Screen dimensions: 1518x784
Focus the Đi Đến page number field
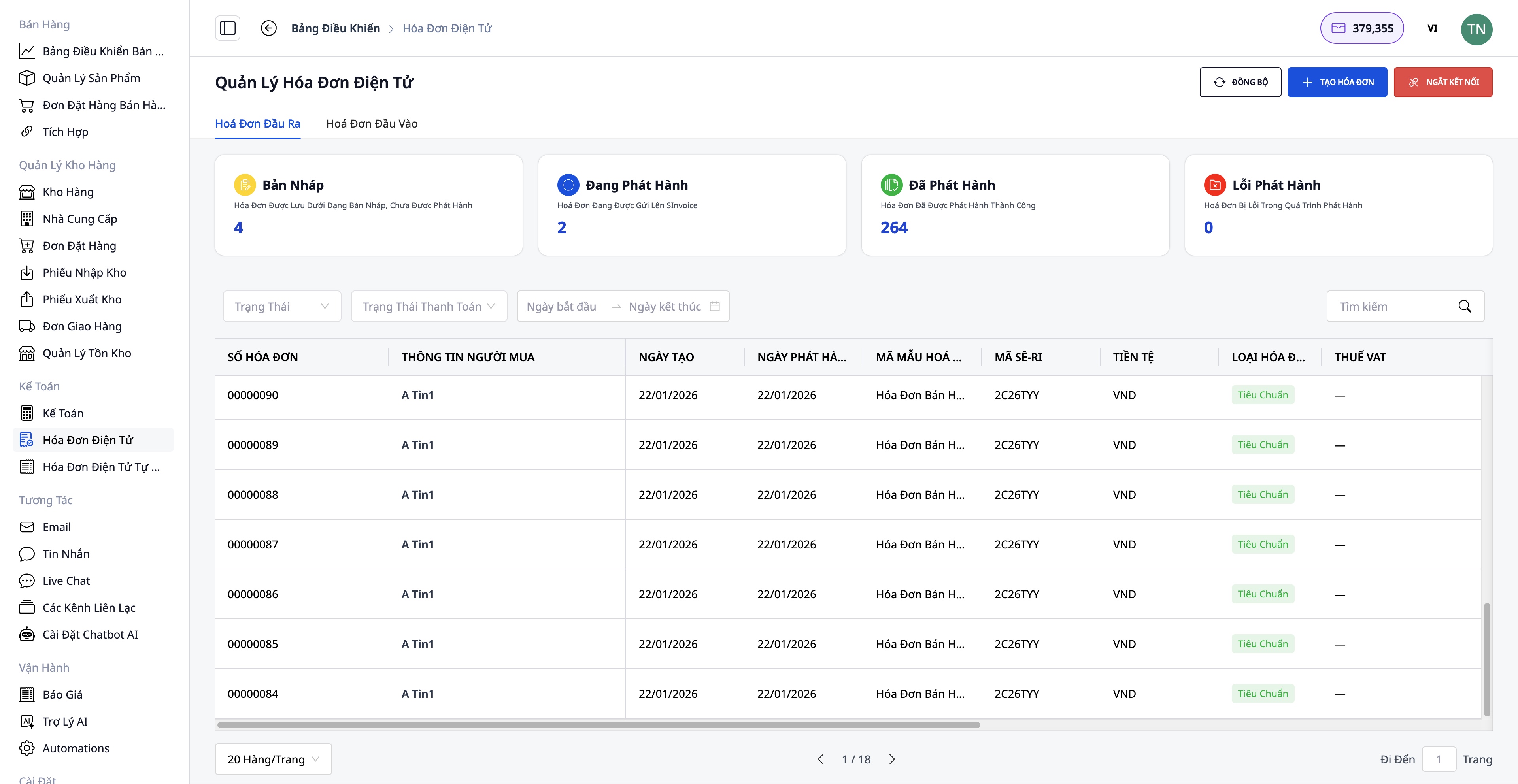1438,759
